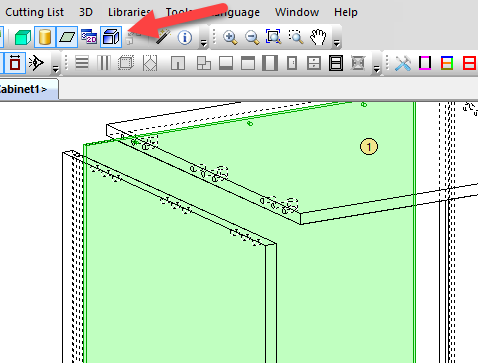The height and width of the screenshot is (363, 478).
Task: Click the cabinet bottom plinth icon
Action: (x=226, y=63)
